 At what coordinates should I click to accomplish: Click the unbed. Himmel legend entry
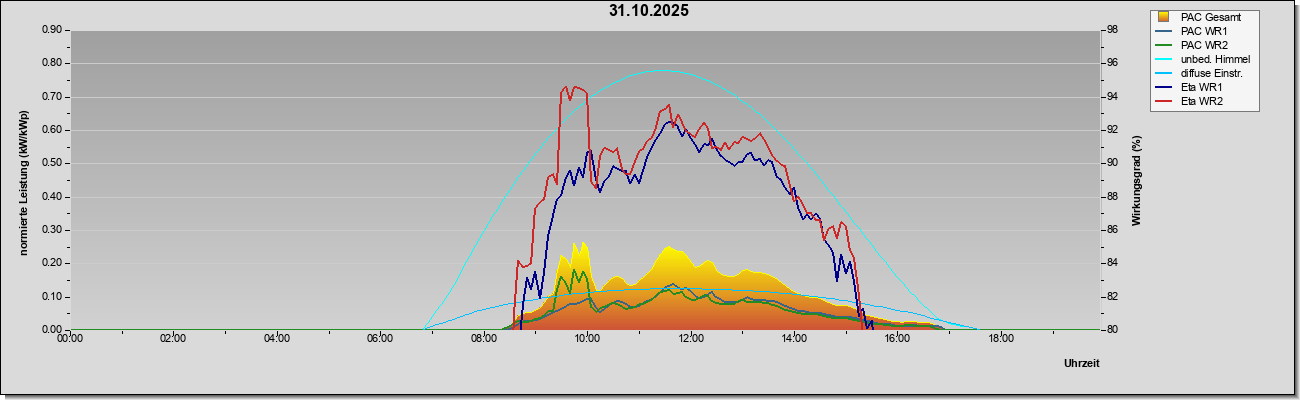tap(1203, 59)
